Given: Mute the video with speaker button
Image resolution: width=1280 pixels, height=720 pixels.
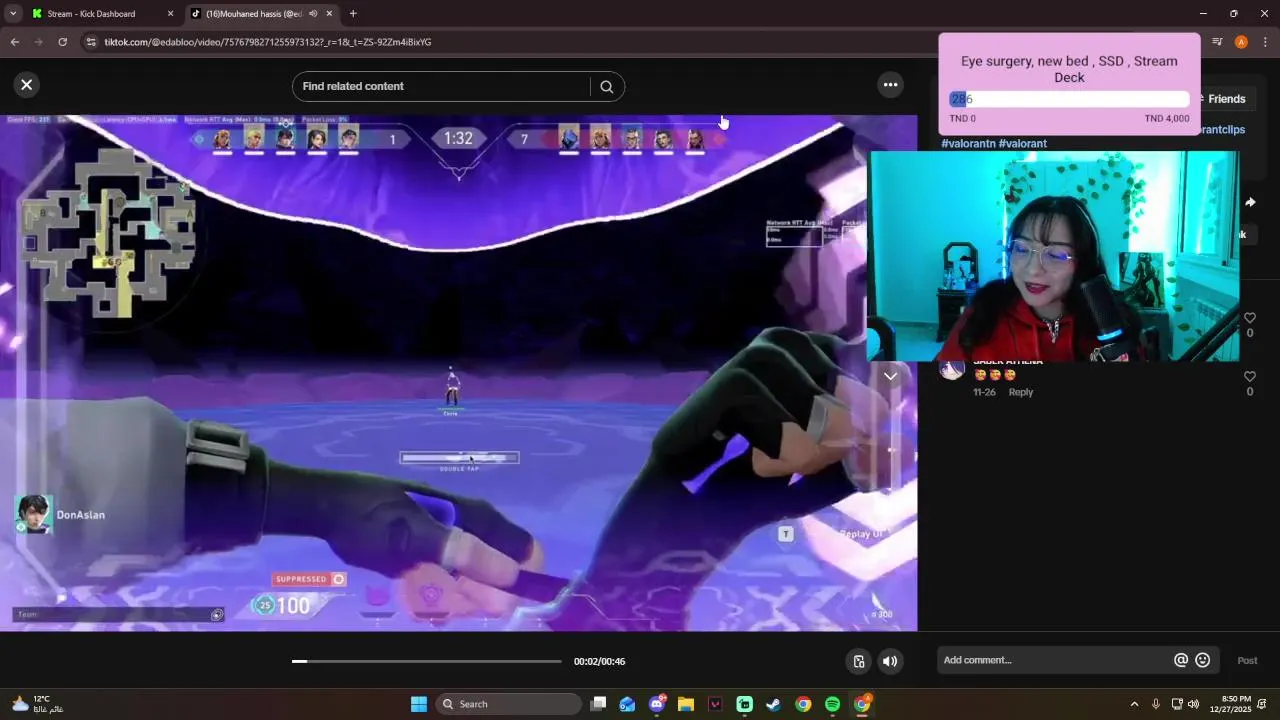Looking at the screenshot, I should 889,661.
